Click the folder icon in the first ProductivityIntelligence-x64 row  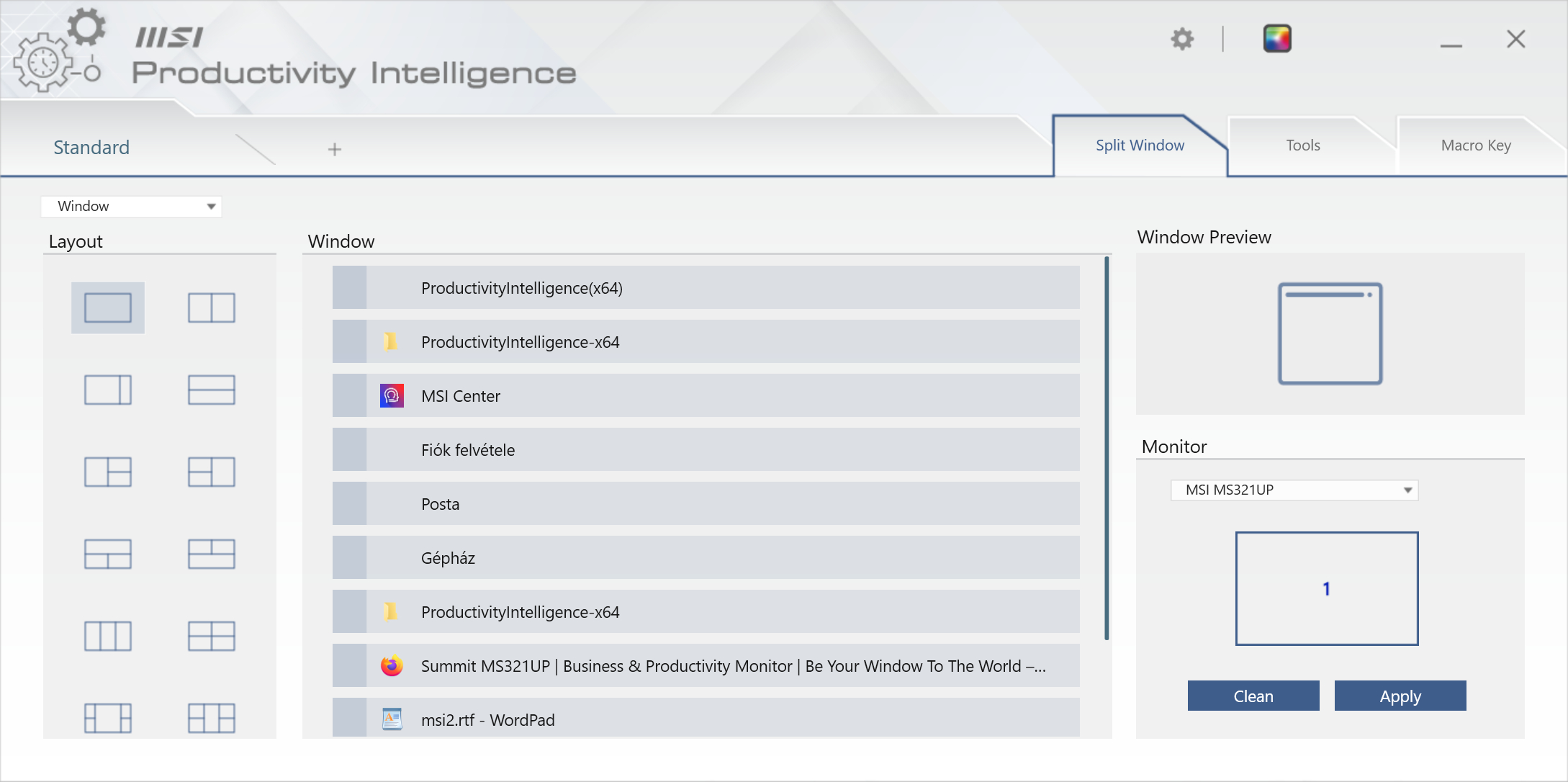coord(390,341)
